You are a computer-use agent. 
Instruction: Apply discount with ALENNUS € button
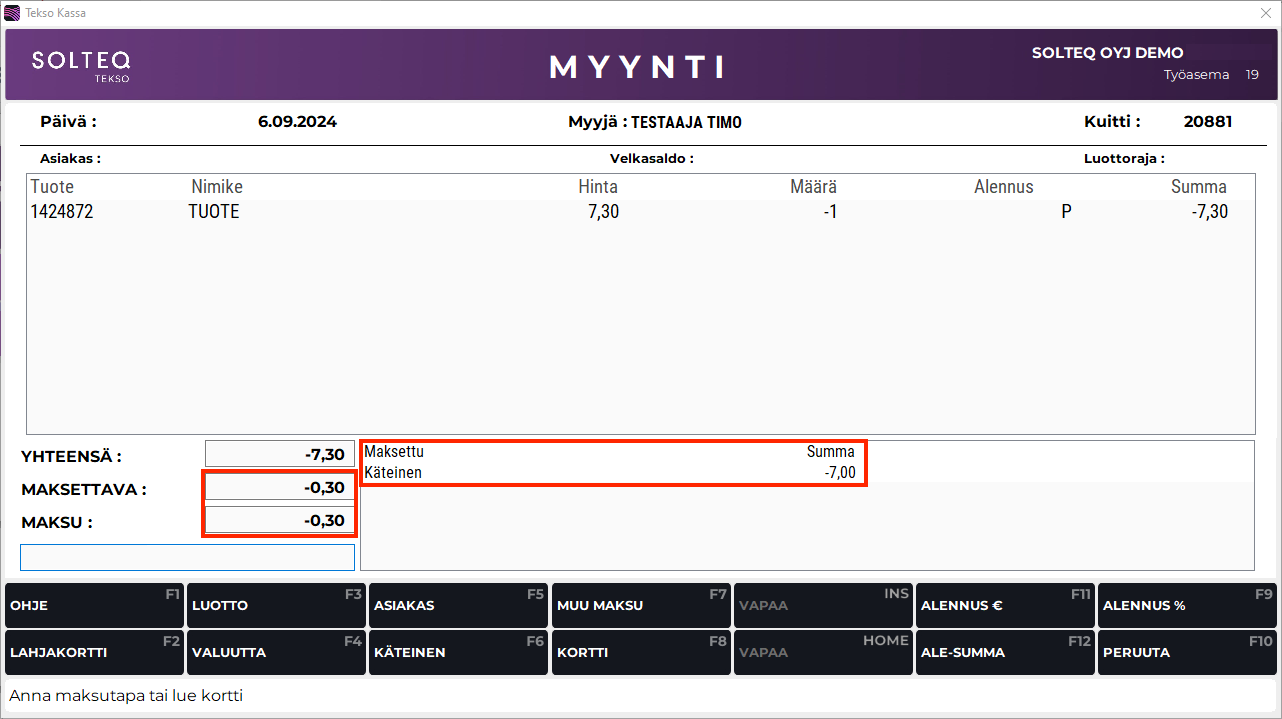pyautogui.click(x=1004, y=606)
